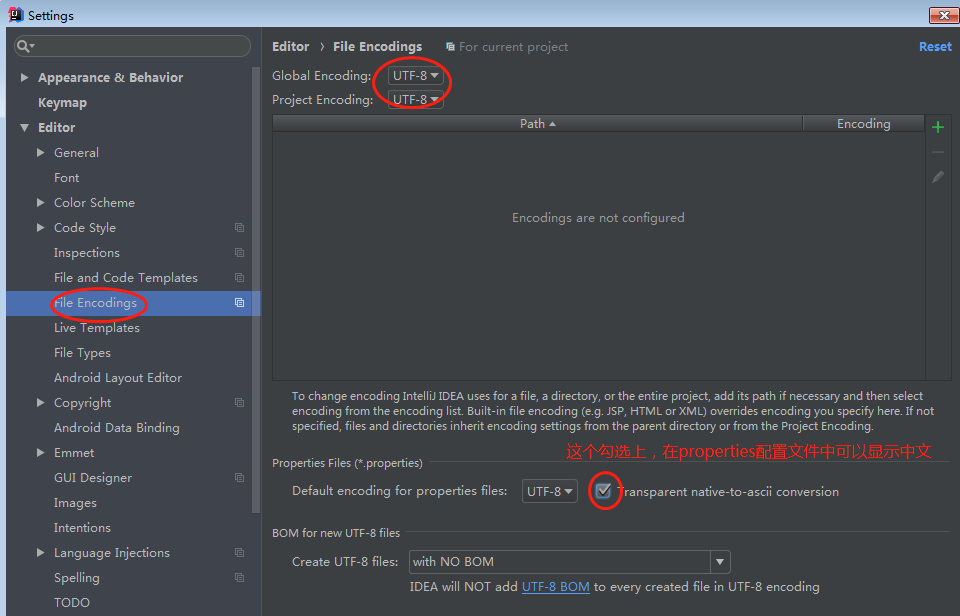The width and height of the screenshot is (960, 616).
Task: Open default encoding for properties files dropdown
Action: pos(550,491)
